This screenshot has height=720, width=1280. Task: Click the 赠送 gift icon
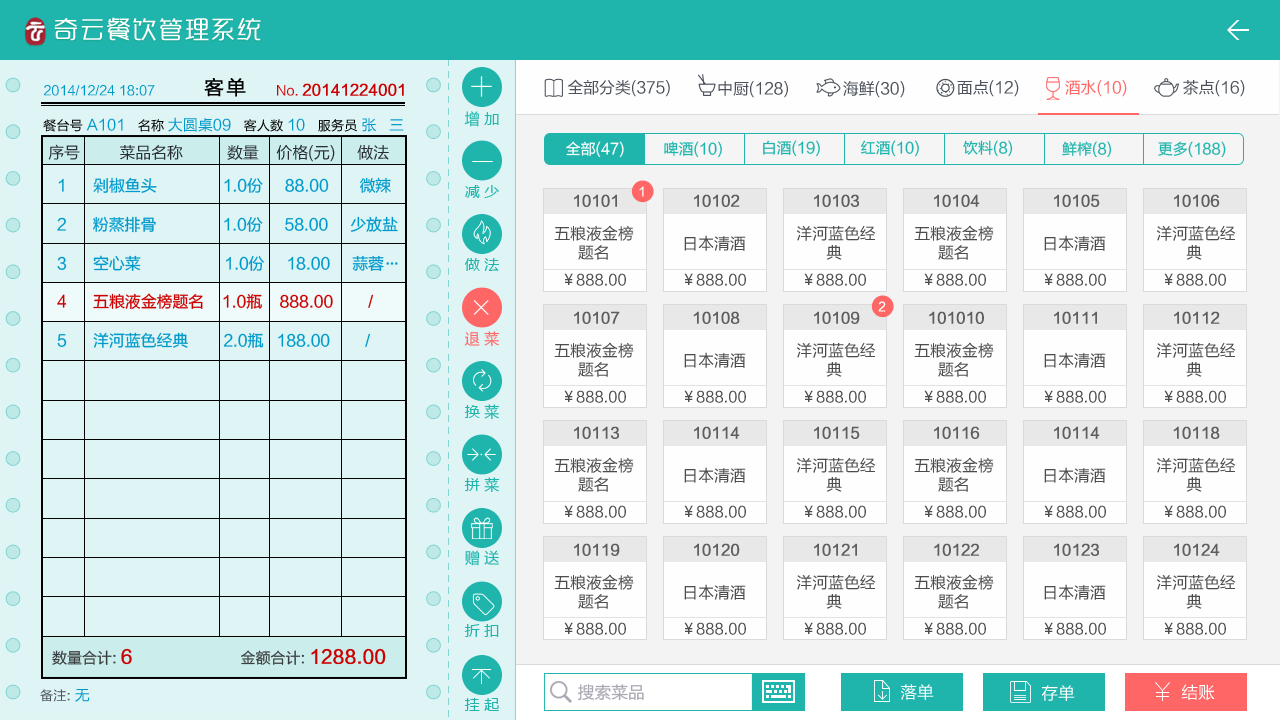(x=482, y=528)
